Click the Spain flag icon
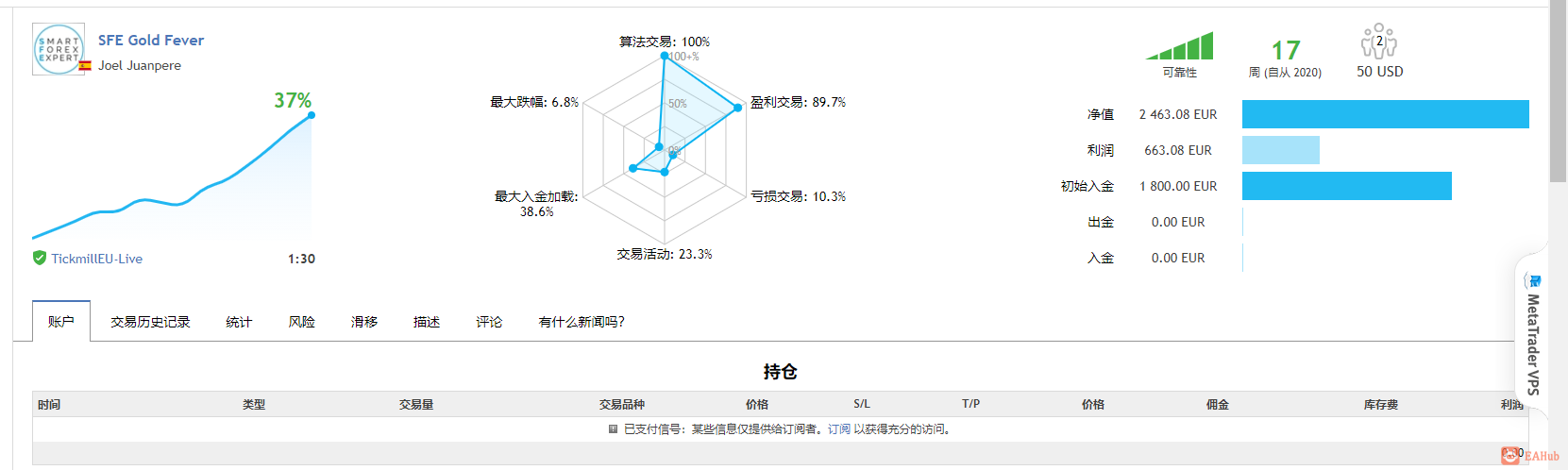The width and height of the screenshot is (1568, 470). click(85, 66)
